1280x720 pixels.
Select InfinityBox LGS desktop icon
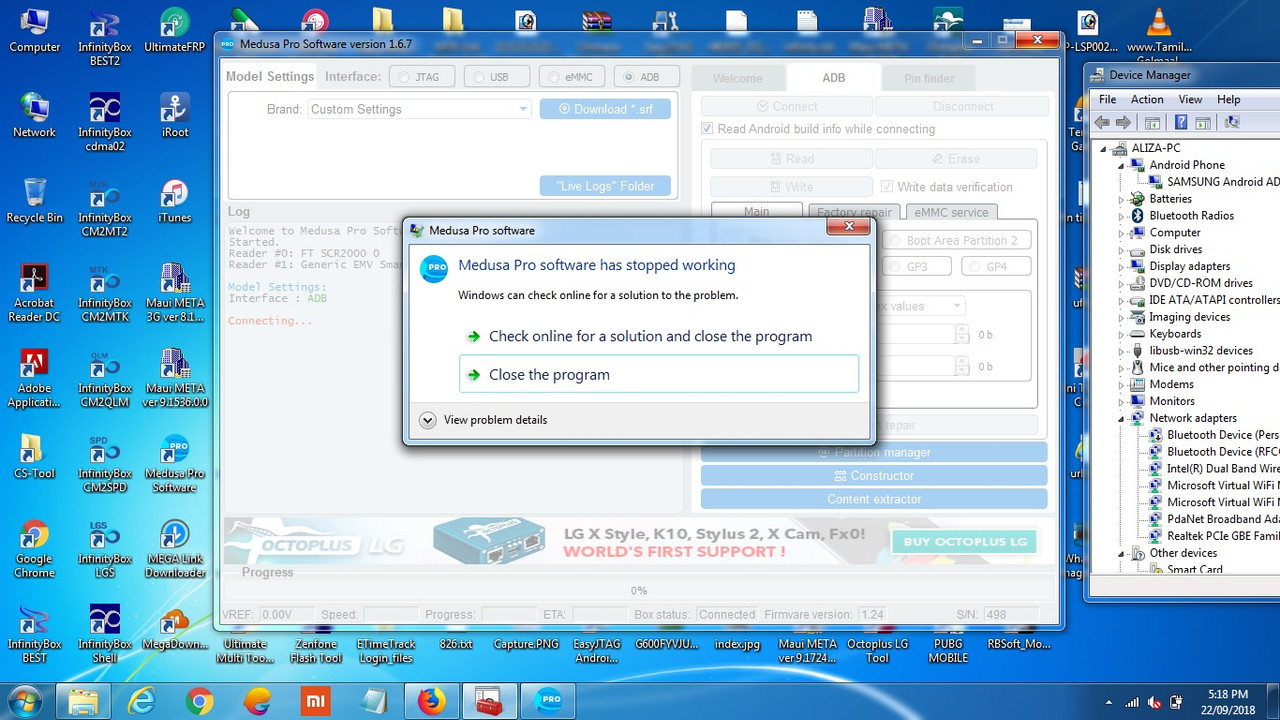pos(104,548)
